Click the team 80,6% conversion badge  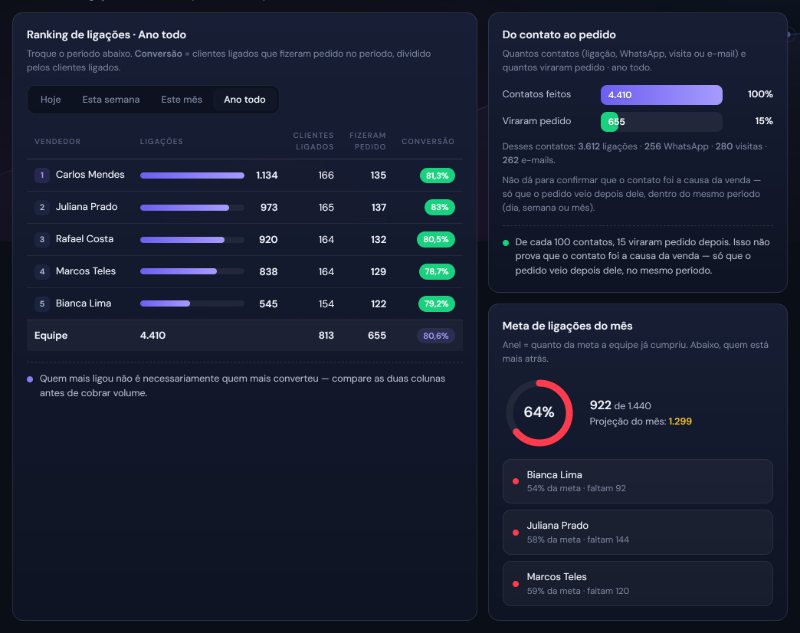click(x=436, y=336)
